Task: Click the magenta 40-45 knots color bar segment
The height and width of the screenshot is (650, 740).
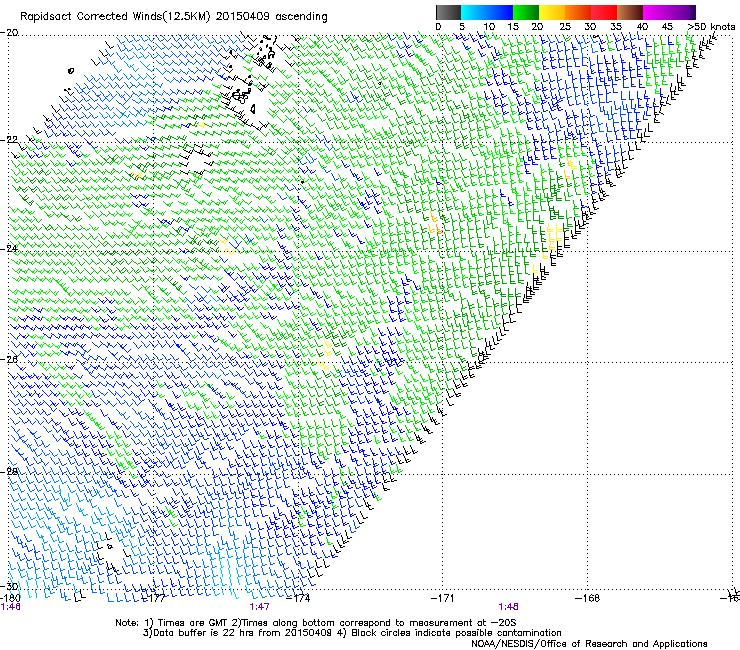Action: pyautogui.click(x=656, y=12)
